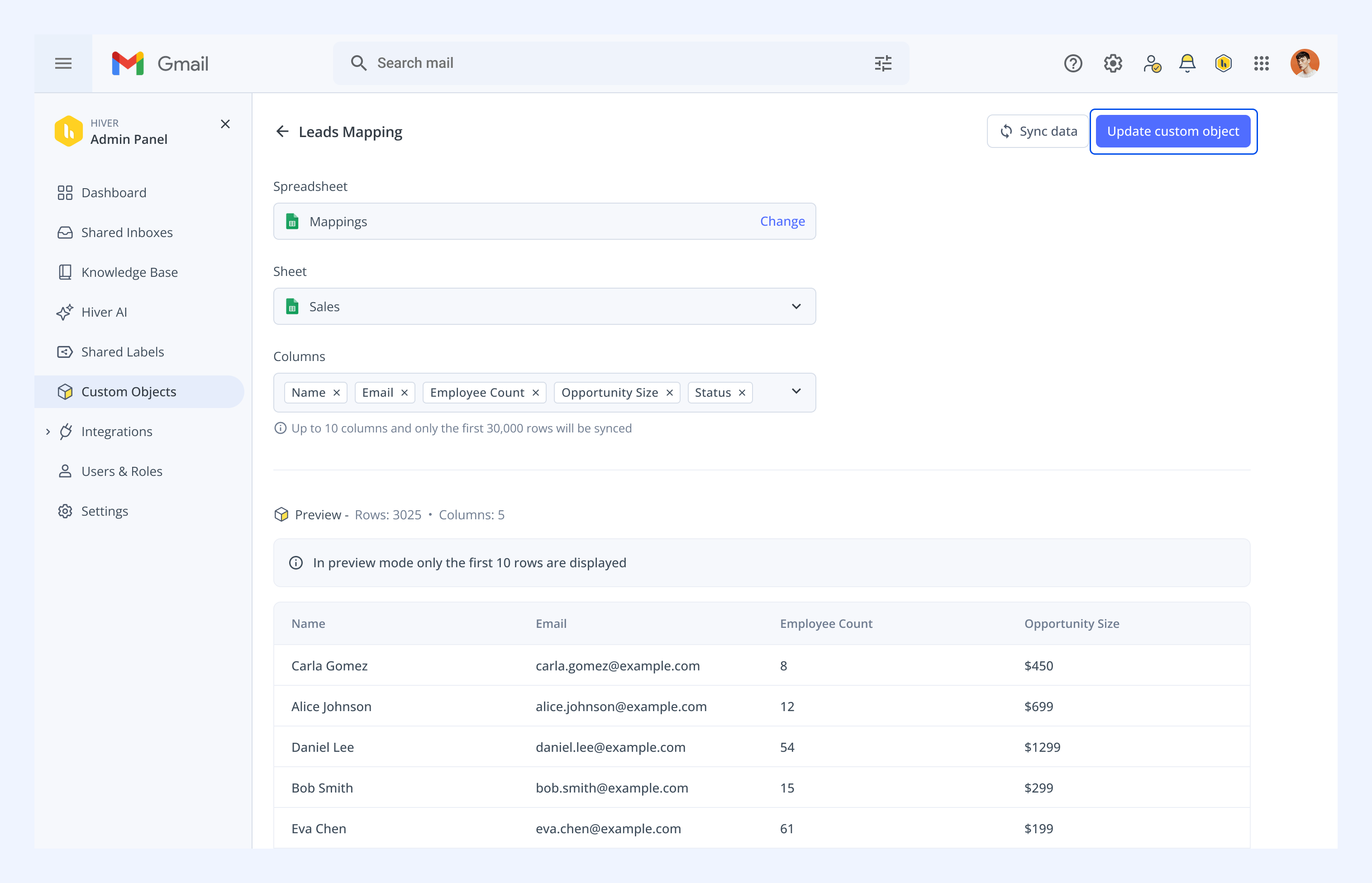The height and width of the screenshot is (883, 1372).
Task: Open the Google apps grid icon
Action: (1261, 63)
